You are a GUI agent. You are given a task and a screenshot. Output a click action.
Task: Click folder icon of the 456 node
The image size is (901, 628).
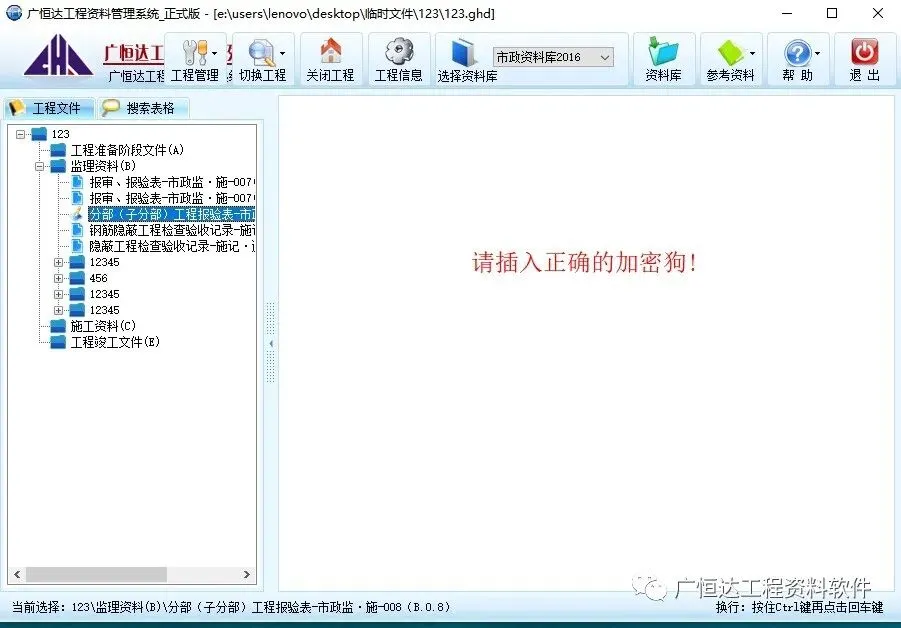coord(77,278)
